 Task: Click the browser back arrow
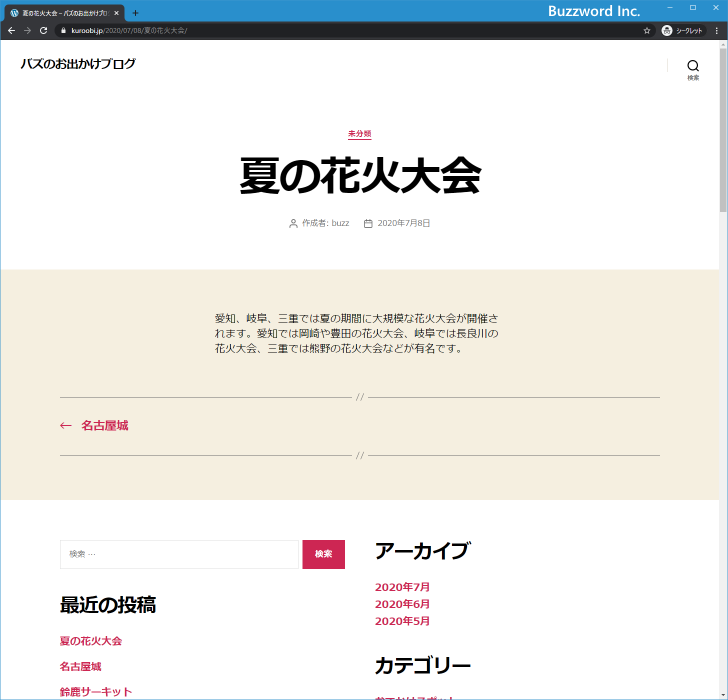click(x=12, y=31)
